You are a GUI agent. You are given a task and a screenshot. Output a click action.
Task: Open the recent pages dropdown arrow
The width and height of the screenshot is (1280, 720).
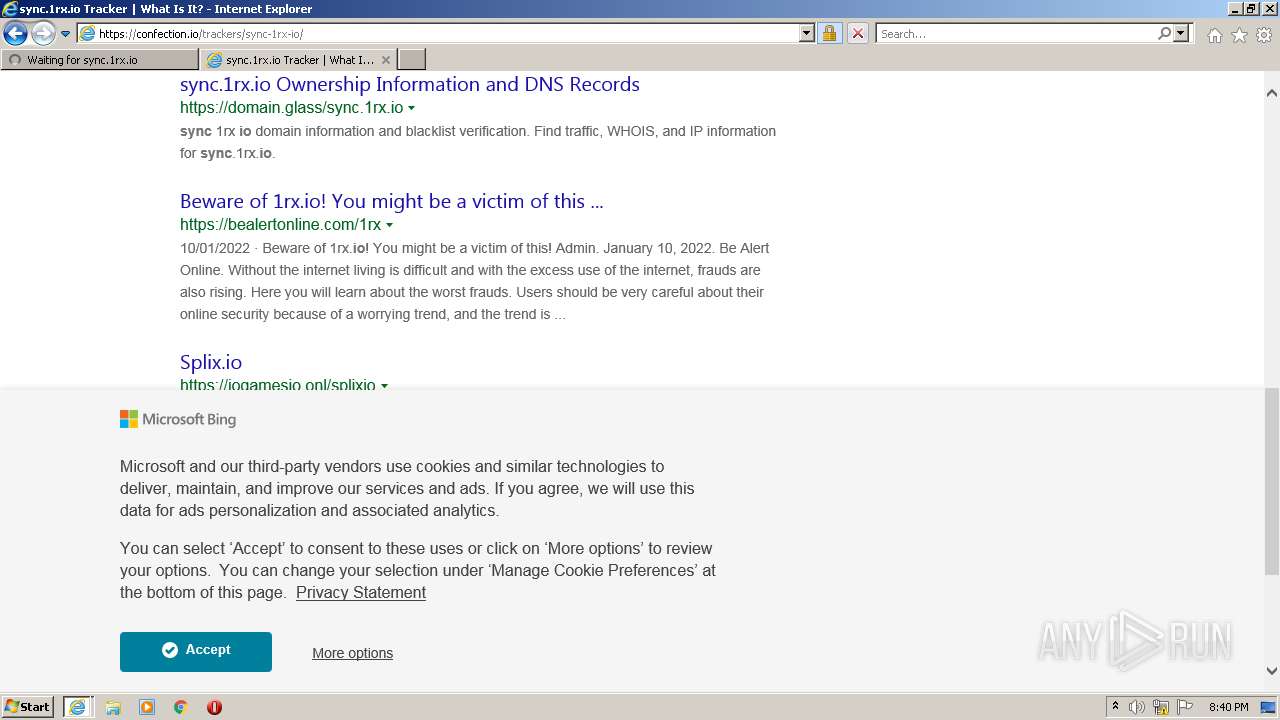[65, 34]
